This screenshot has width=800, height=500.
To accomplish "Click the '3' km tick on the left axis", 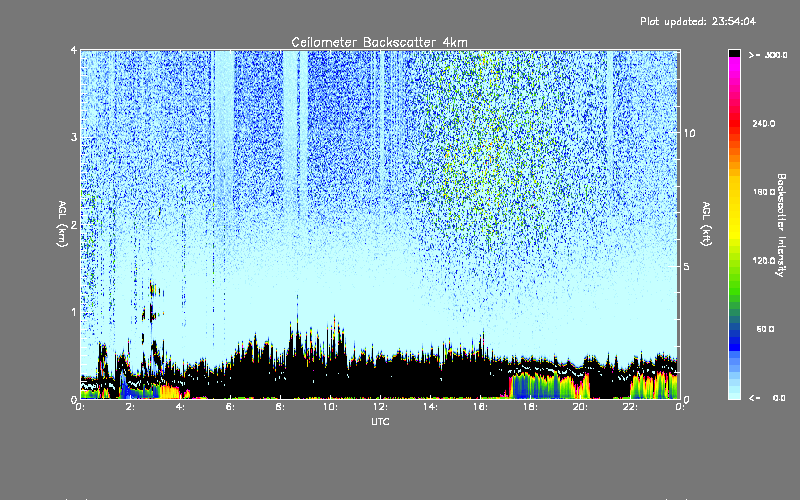I will [74, 137].
